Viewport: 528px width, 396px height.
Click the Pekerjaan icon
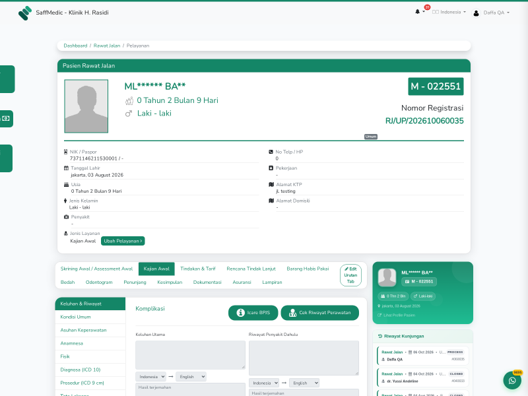[271, 168]
